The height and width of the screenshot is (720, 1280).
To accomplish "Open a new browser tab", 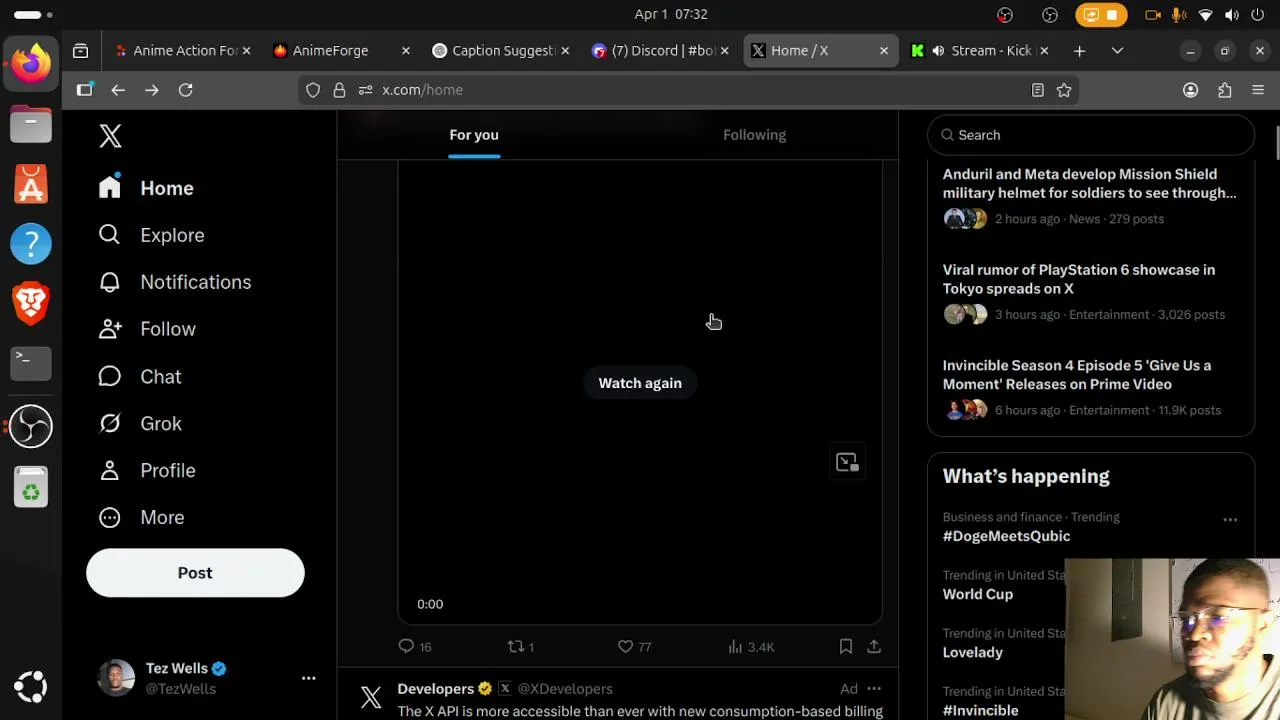I will pos(1079,50).
